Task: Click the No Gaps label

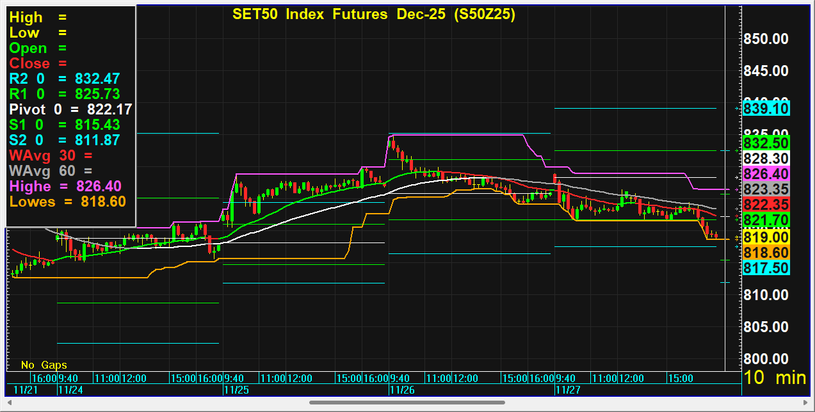Action: [42, 364]
